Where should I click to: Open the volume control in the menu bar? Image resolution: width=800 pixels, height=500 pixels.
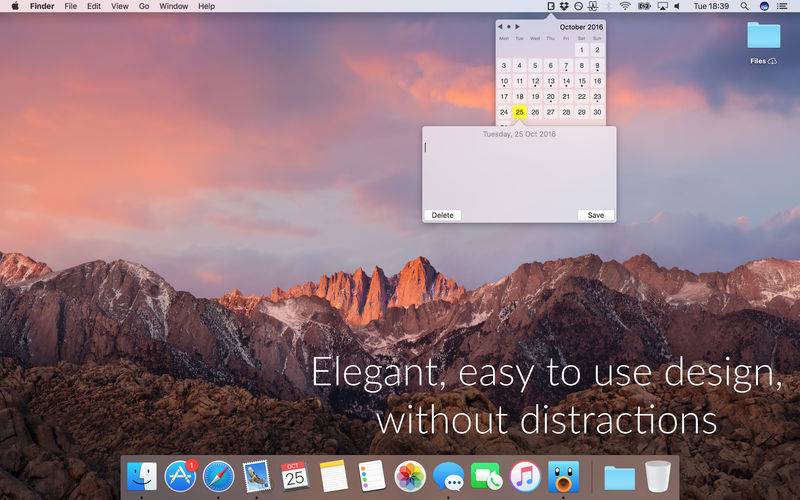pyautogui.click(x=680, y=6)
